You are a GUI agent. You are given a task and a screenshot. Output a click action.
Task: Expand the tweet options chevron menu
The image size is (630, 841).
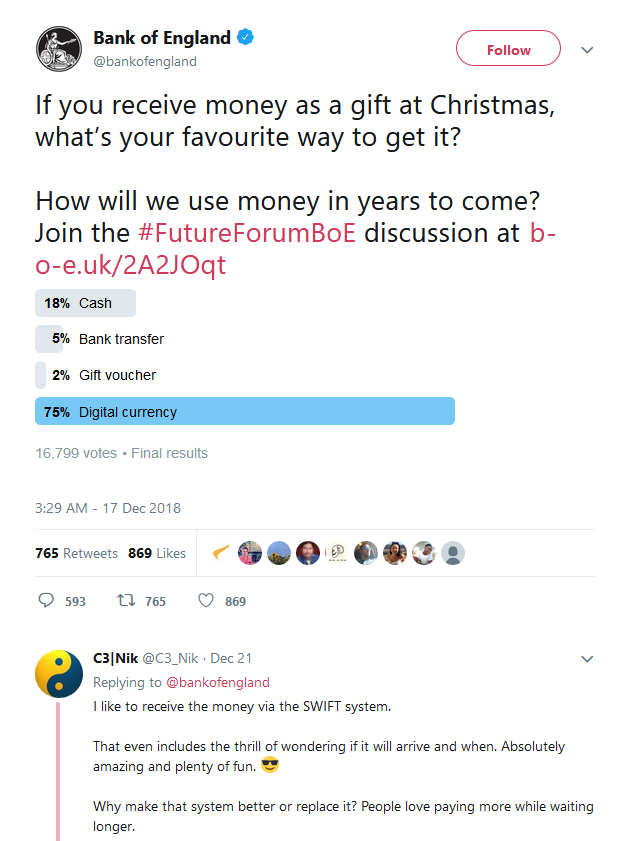pos(587,50)
